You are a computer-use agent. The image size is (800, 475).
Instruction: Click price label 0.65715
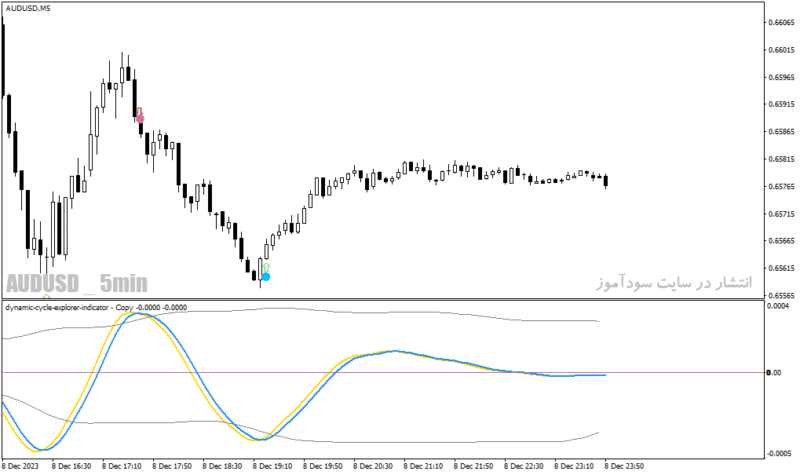[x=781, y=214]
